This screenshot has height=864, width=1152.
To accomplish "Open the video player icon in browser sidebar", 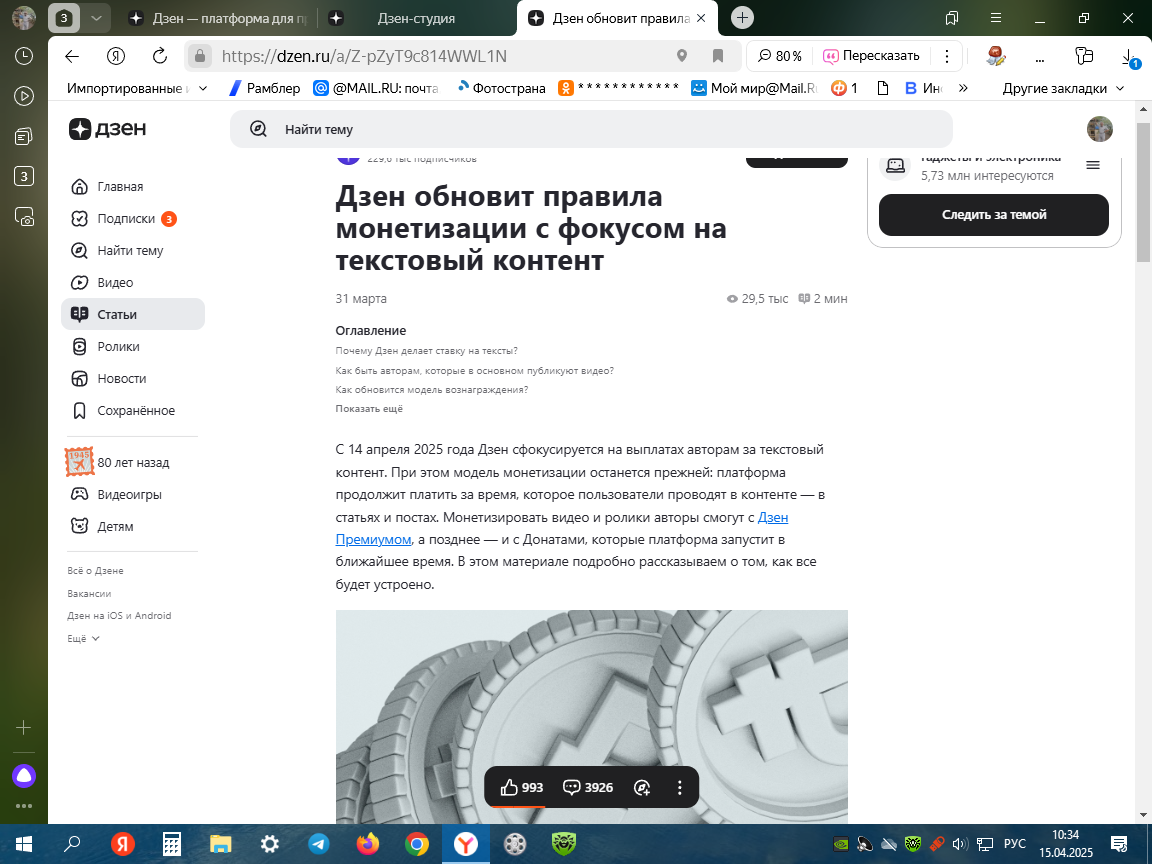I will pos(24,96).
